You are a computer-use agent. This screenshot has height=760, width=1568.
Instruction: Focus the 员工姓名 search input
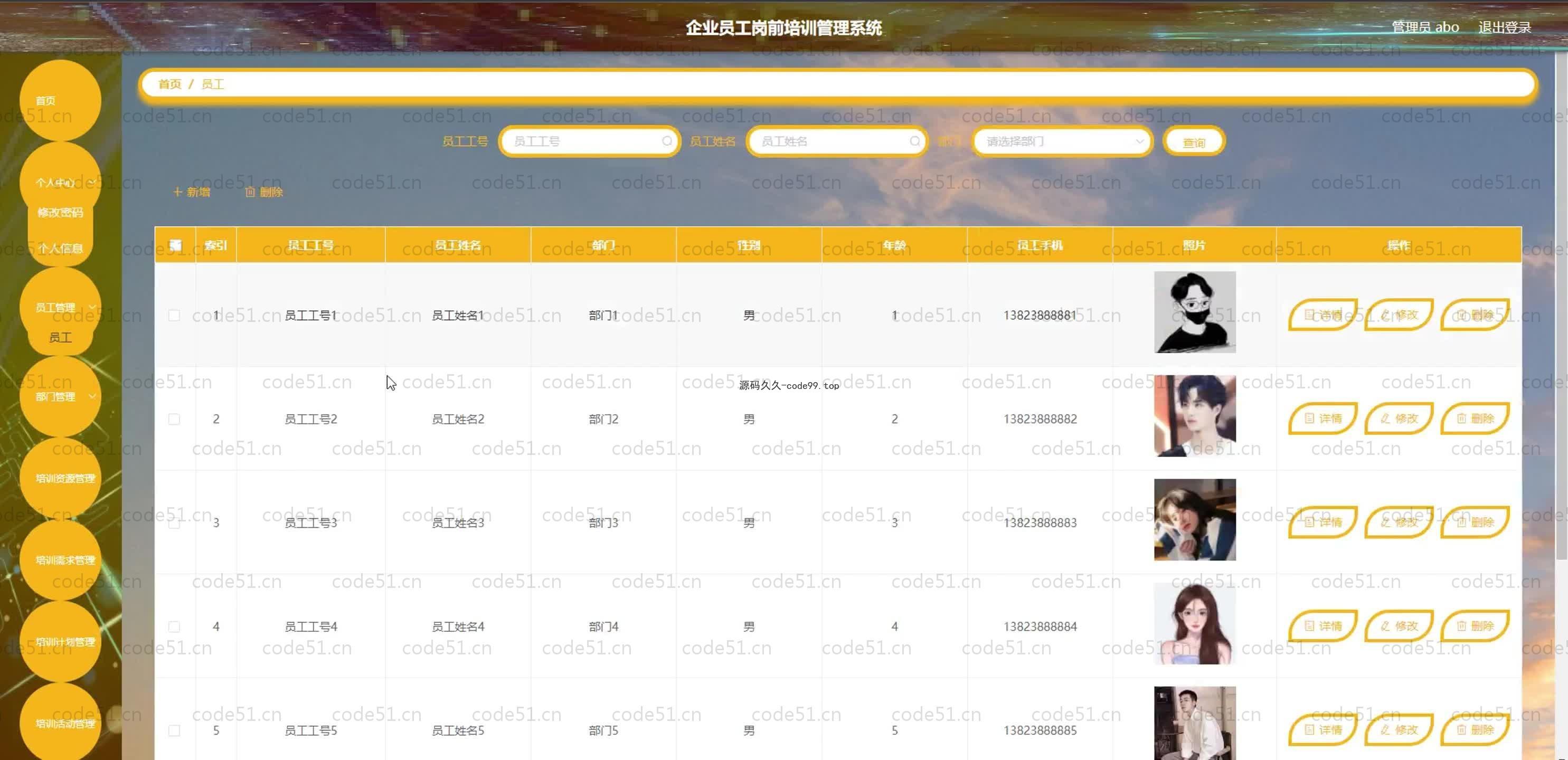tap(836, 141)
